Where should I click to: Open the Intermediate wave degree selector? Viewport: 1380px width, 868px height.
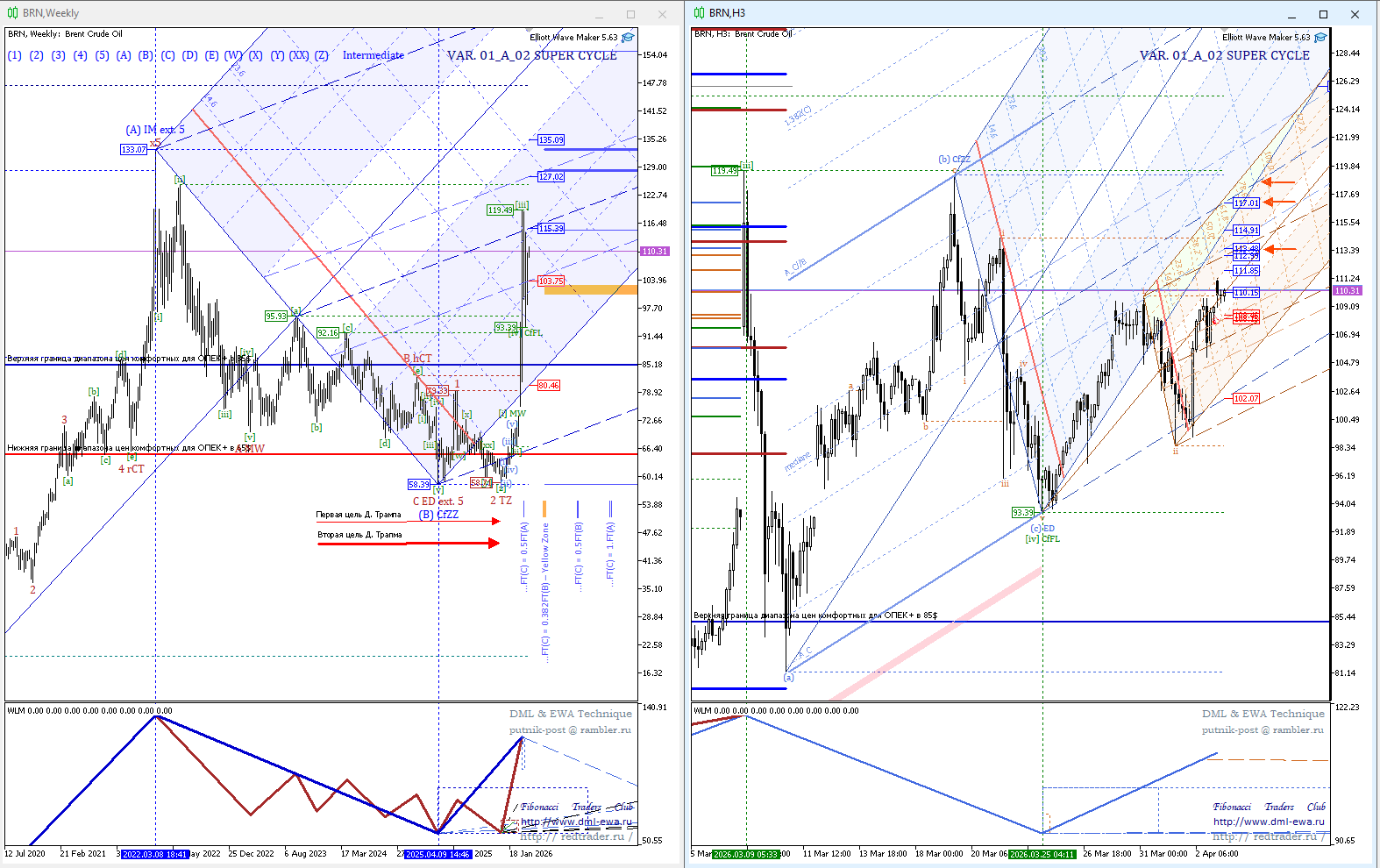click(x=373, y=55)
